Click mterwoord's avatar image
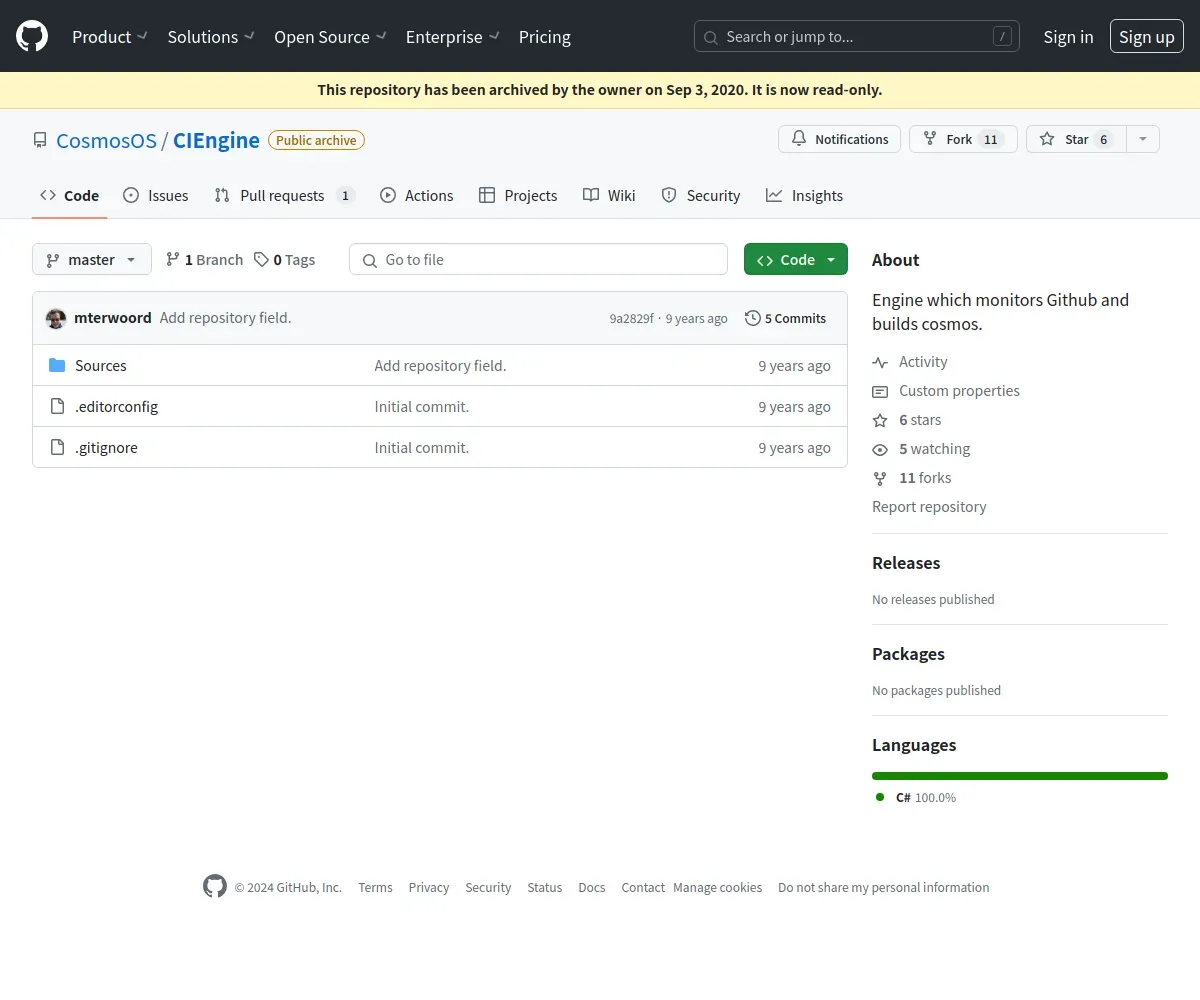1200x1000 pixels. (x=56, y=318)
